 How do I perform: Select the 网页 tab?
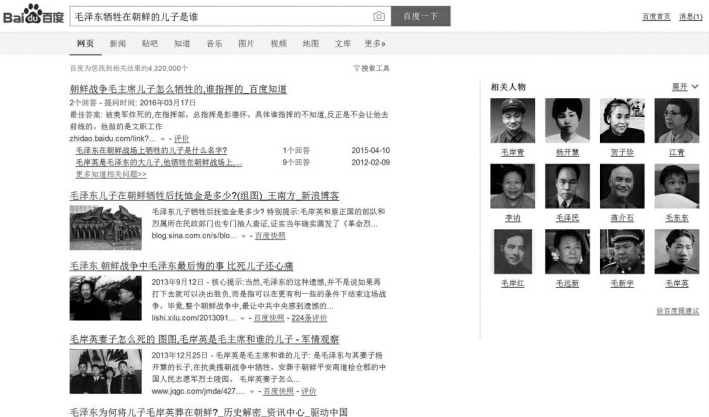point(85,43)
